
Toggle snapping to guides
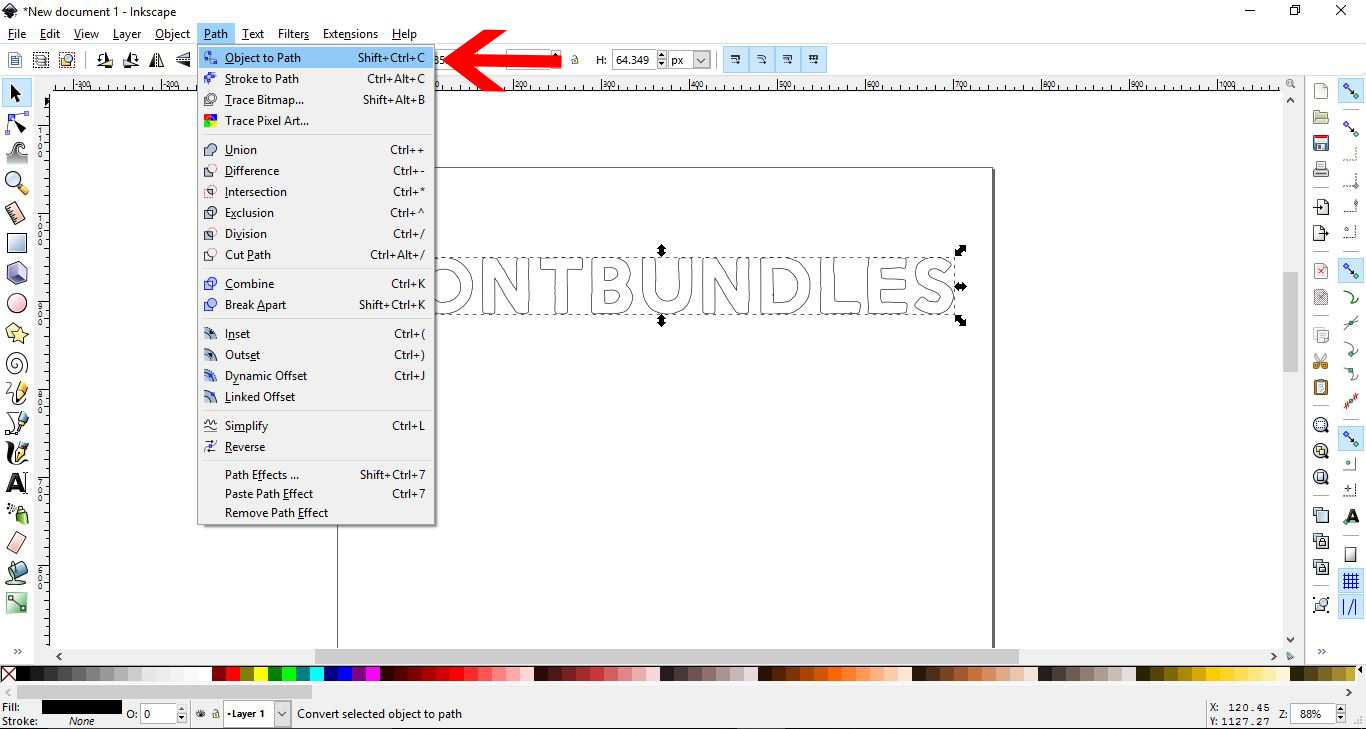(x=1351, y=607)
